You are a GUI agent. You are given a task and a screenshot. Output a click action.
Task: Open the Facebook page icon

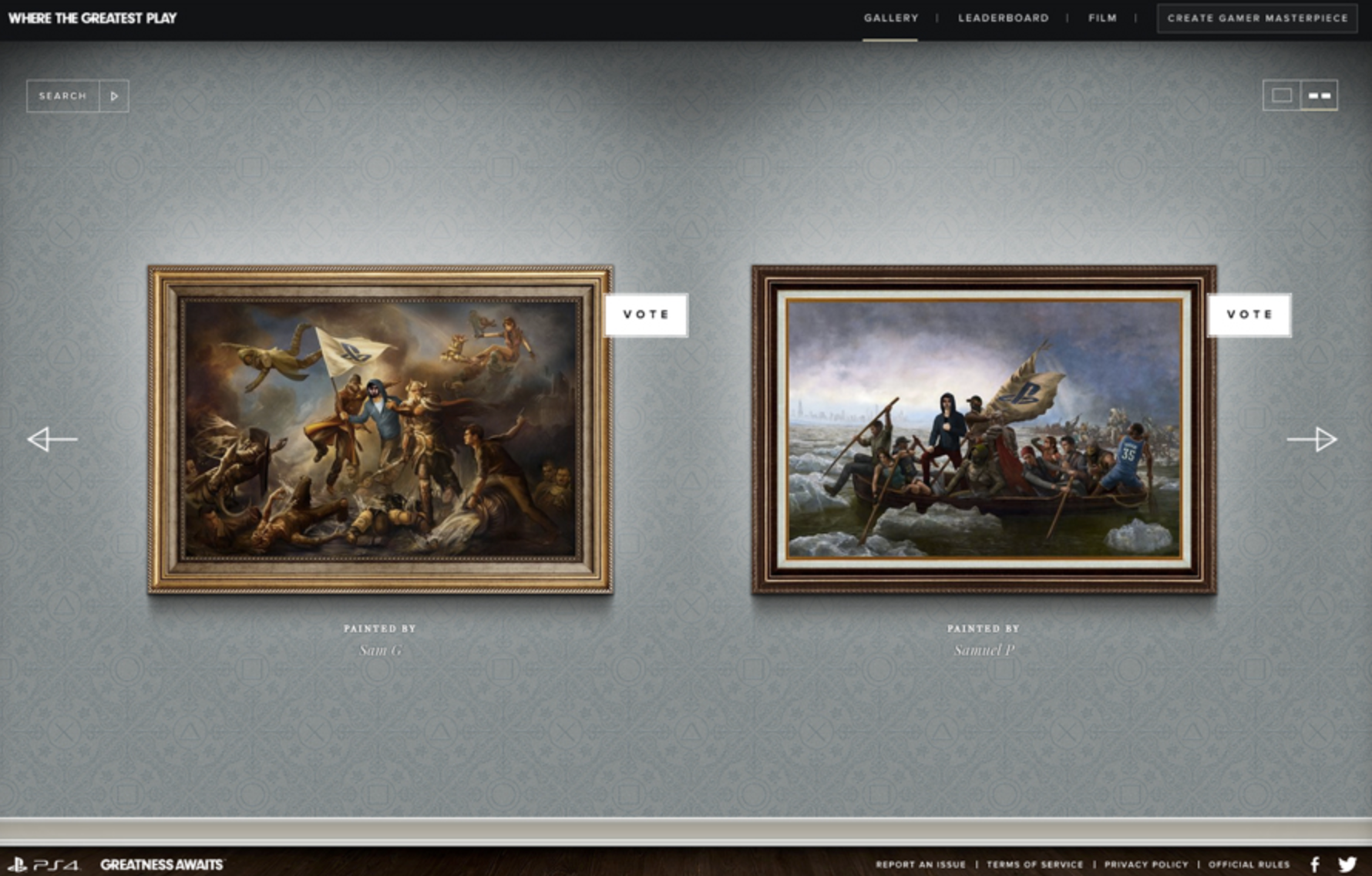pos(1315,864)
